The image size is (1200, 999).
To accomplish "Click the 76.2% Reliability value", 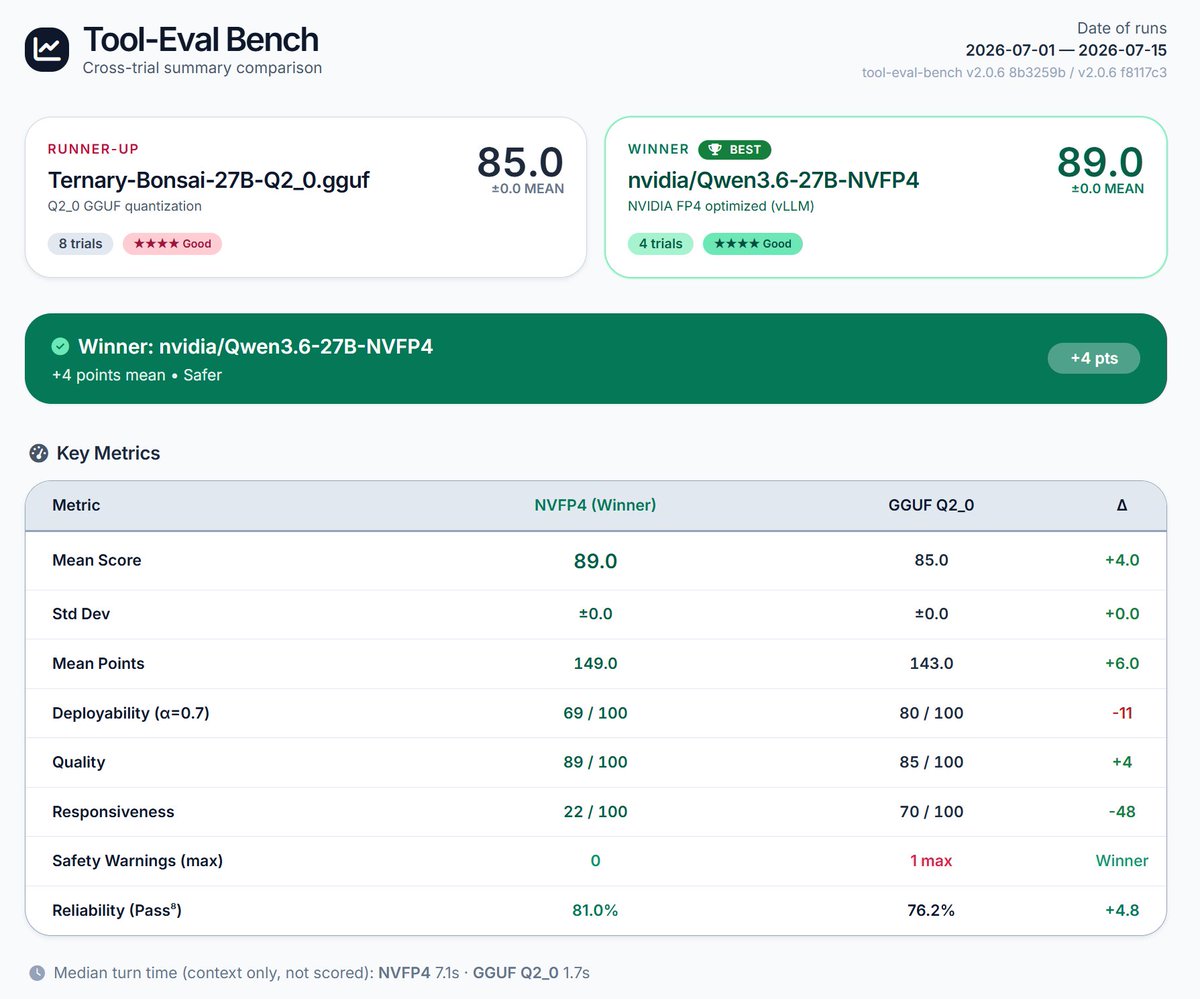I will coord(931,911).
